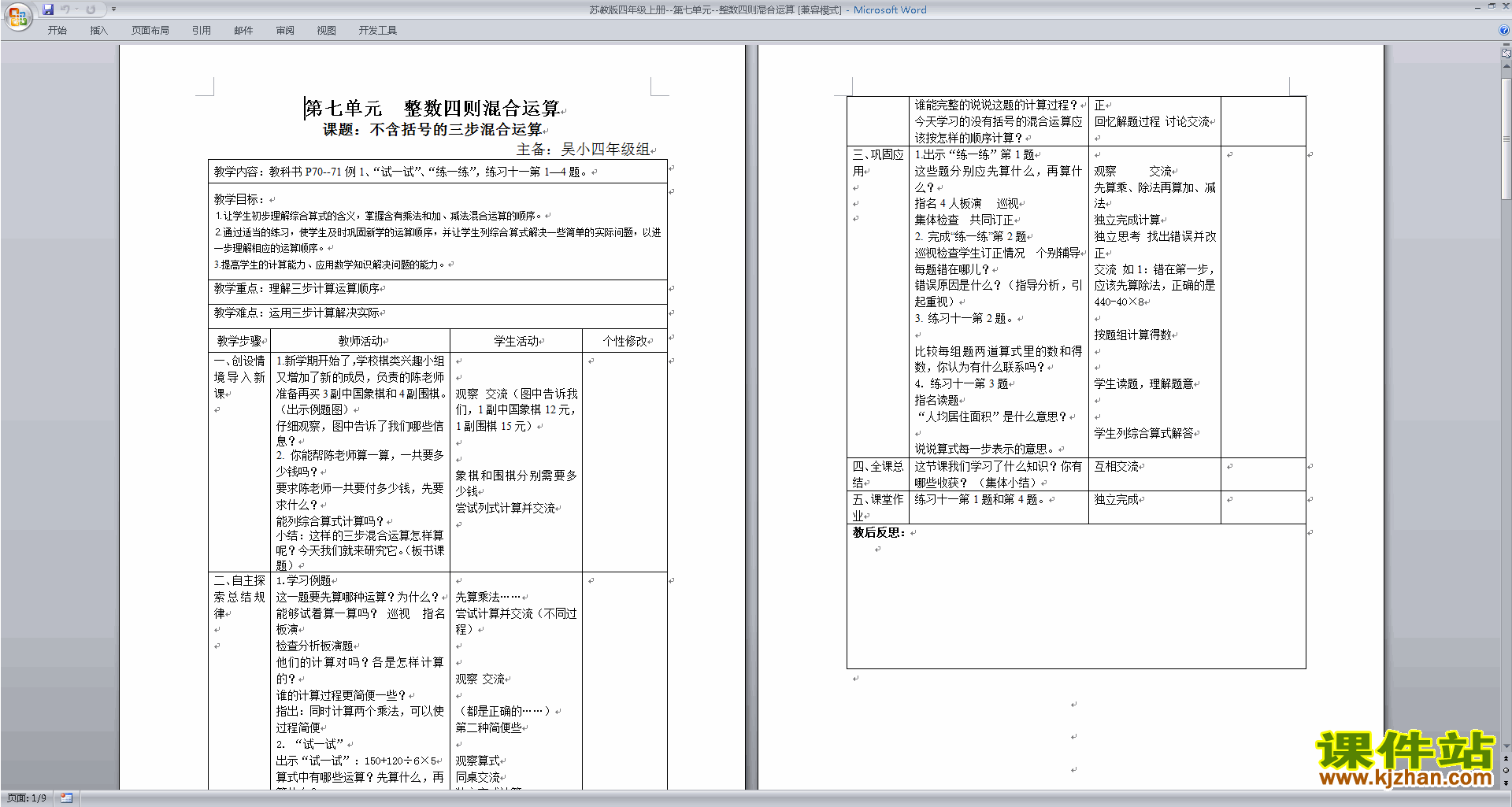This screenshot has height=807, width=1512.
Task: Click the text 主备：吴小四年级组
Action: 584,150
